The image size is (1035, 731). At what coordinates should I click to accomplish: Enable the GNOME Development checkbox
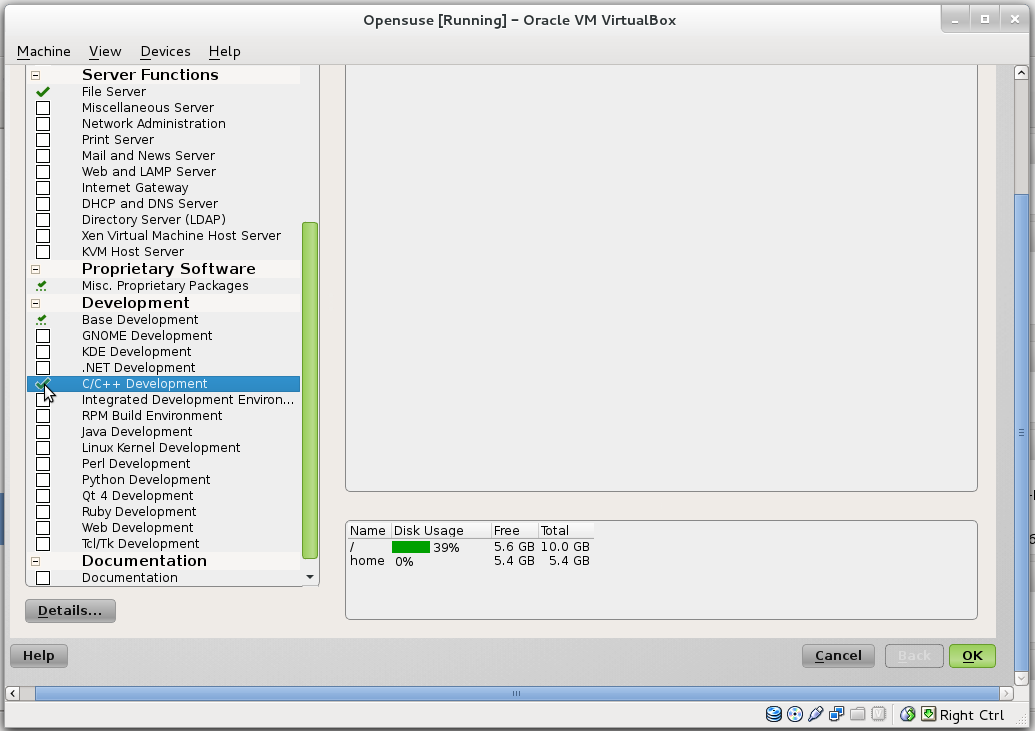click(43, 335)
